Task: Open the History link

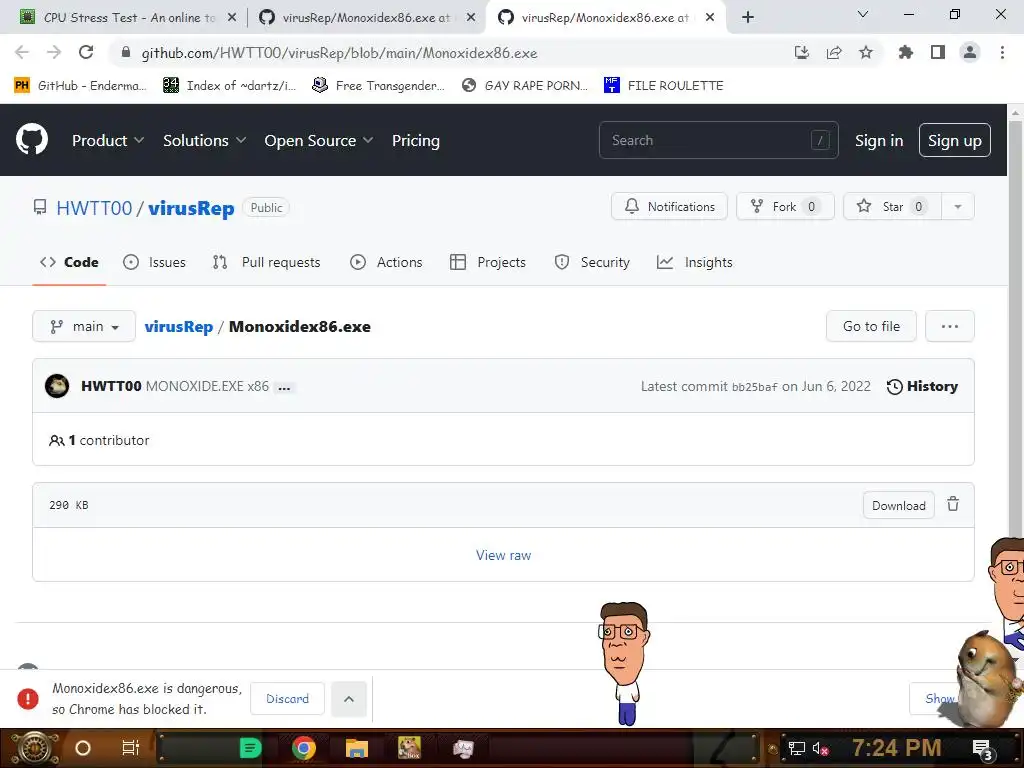Action: [922, 386]
